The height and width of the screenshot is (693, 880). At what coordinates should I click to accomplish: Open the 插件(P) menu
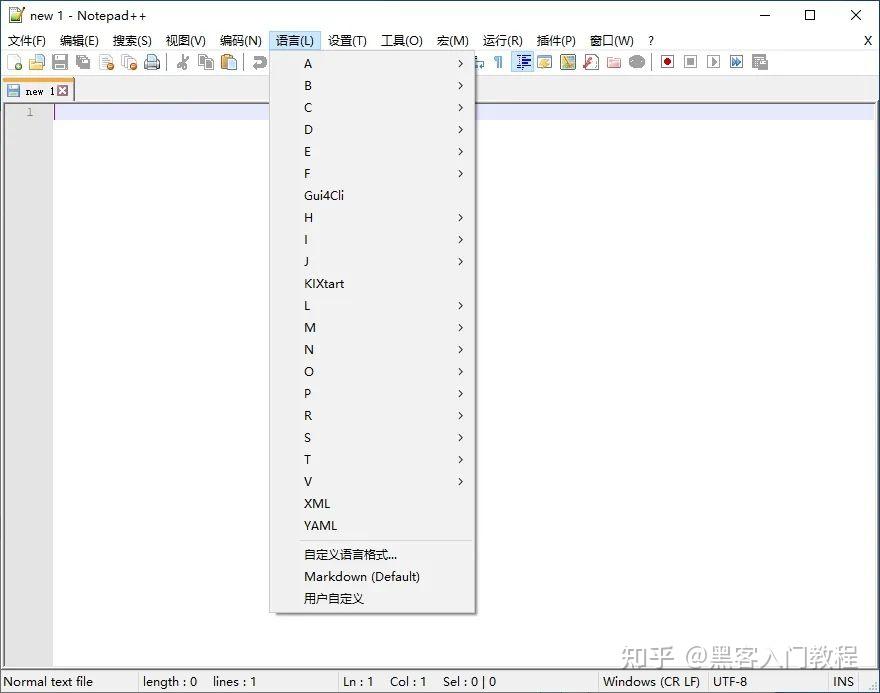point(555,40)
